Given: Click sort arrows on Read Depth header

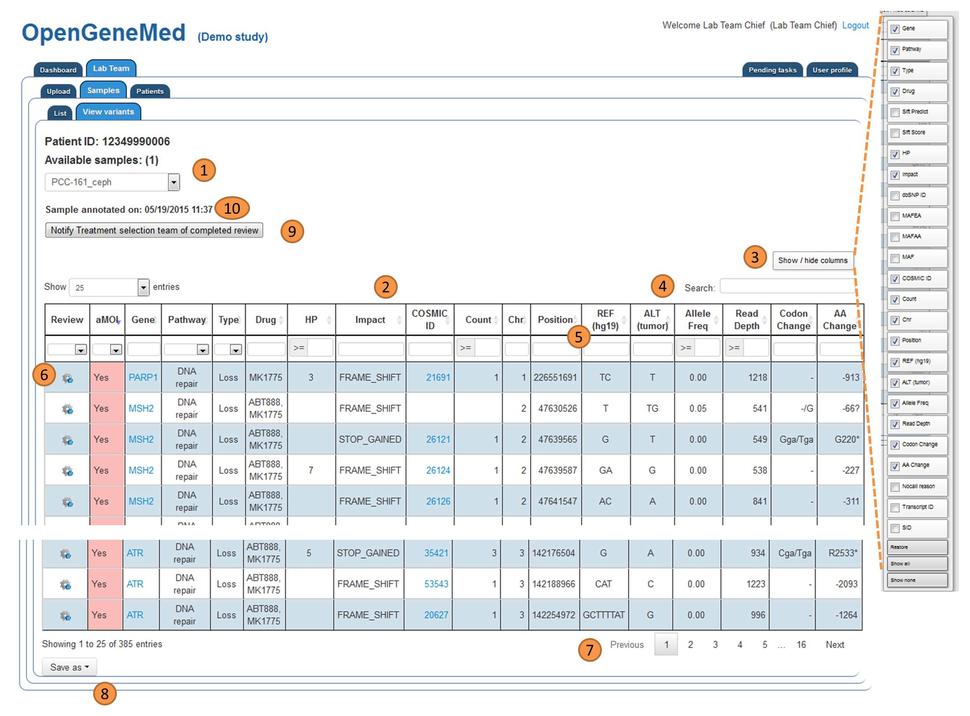Looking at the screenshot, I should pos(764,320).
